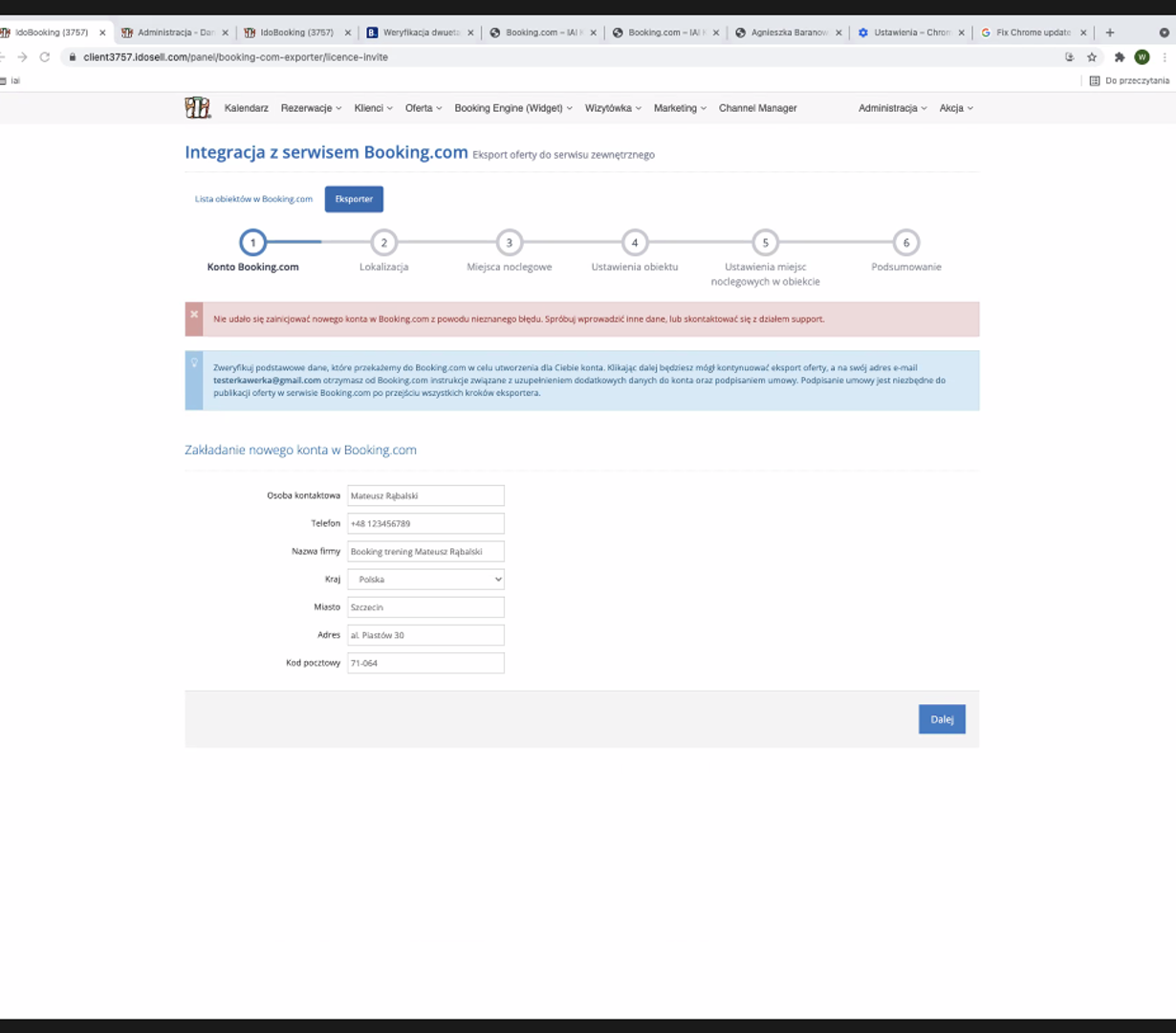Switch to Lista obiektów w Booking.com tab
1176x1033 pixels.
(253, 199)
